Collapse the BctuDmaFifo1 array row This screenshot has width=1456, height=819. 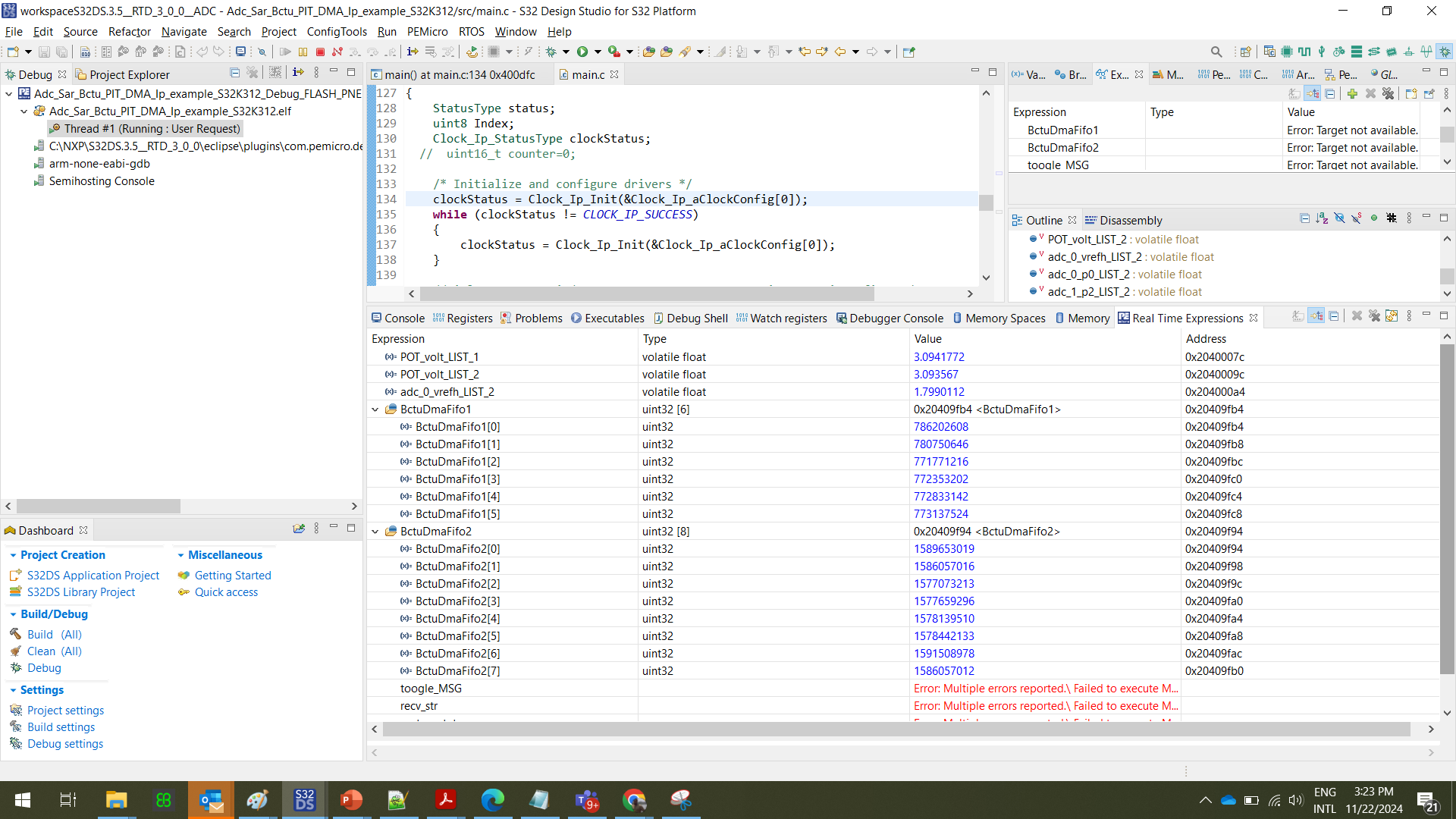375,409
